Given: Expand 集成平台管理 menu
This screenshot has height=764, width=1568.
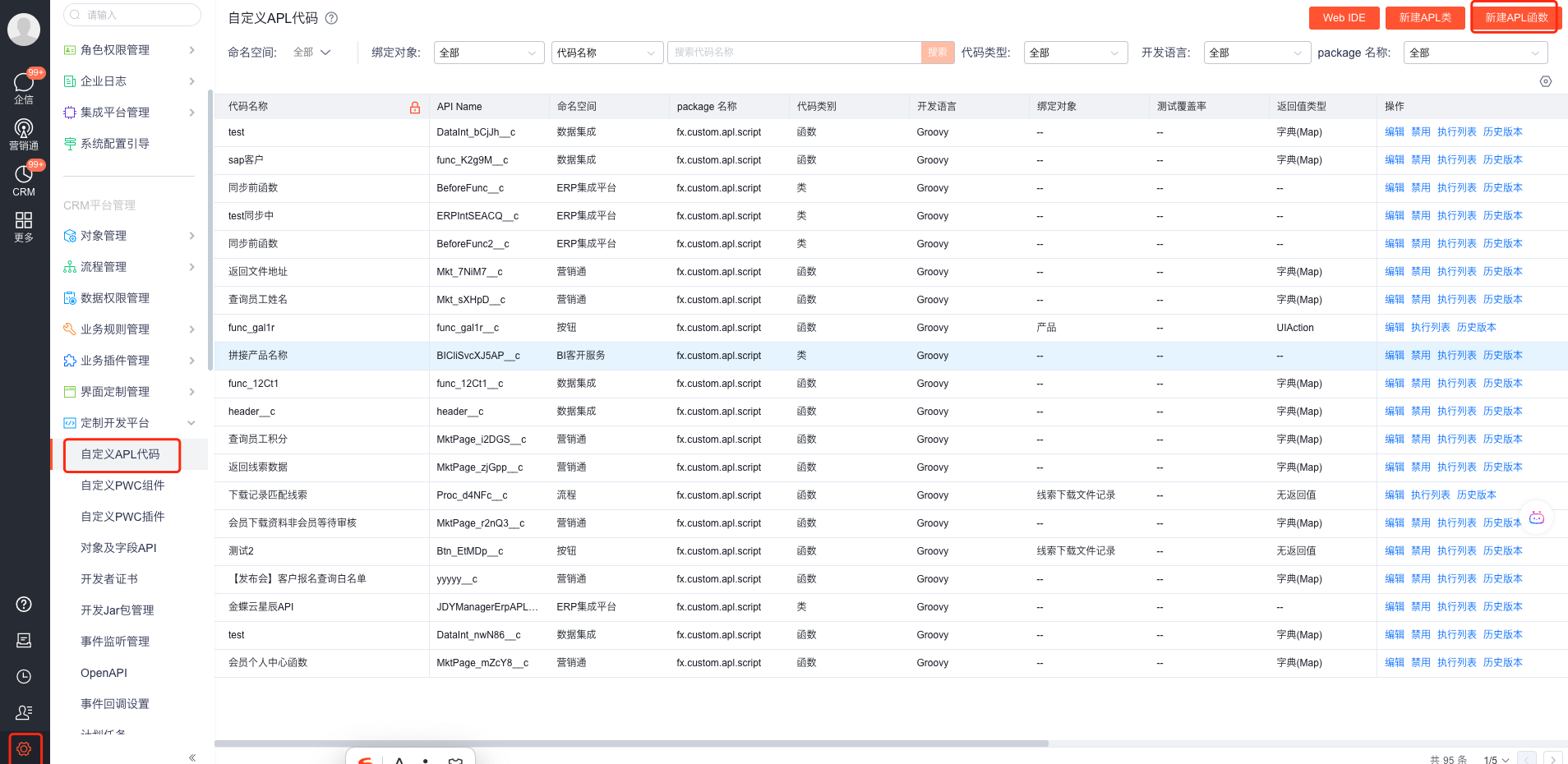Looking at the screenshot, I should click(x=191, y=113).
